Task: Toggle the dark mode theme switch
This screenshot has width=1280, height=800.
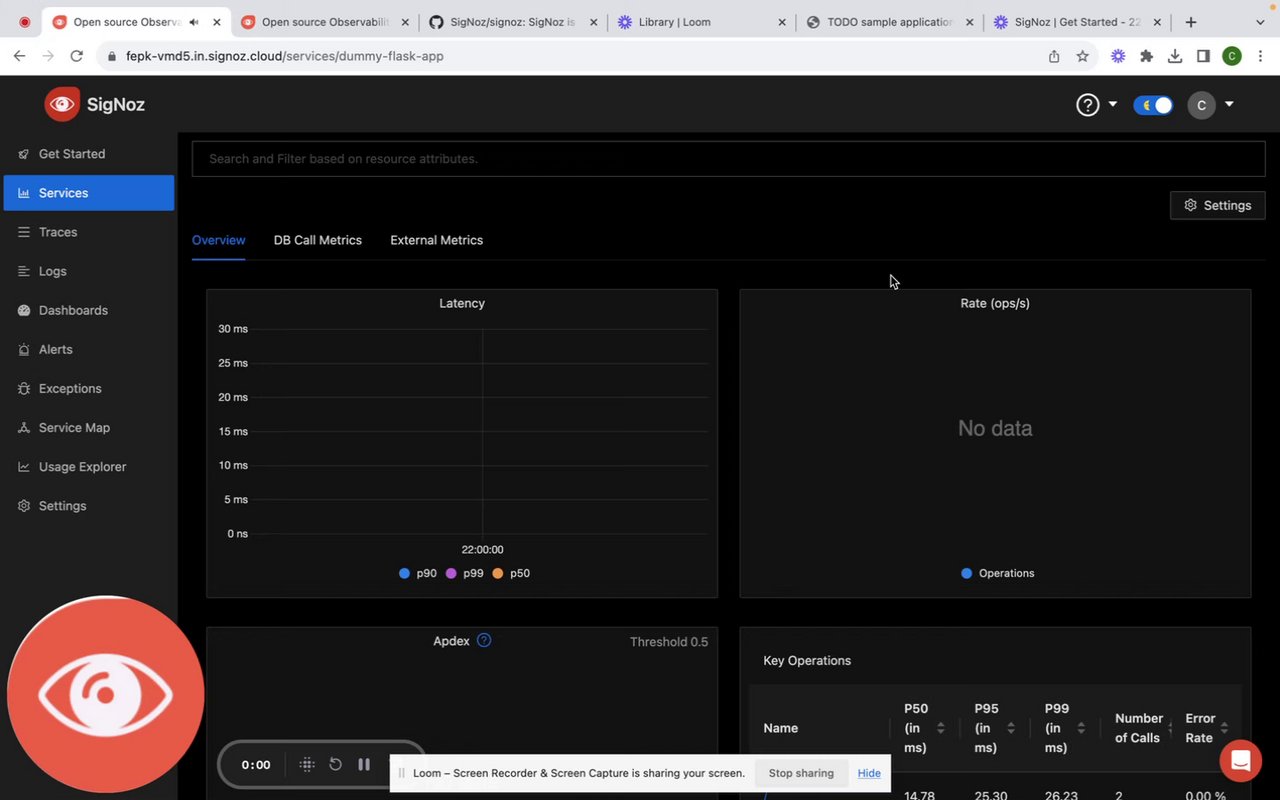Action: (1153, 105)
